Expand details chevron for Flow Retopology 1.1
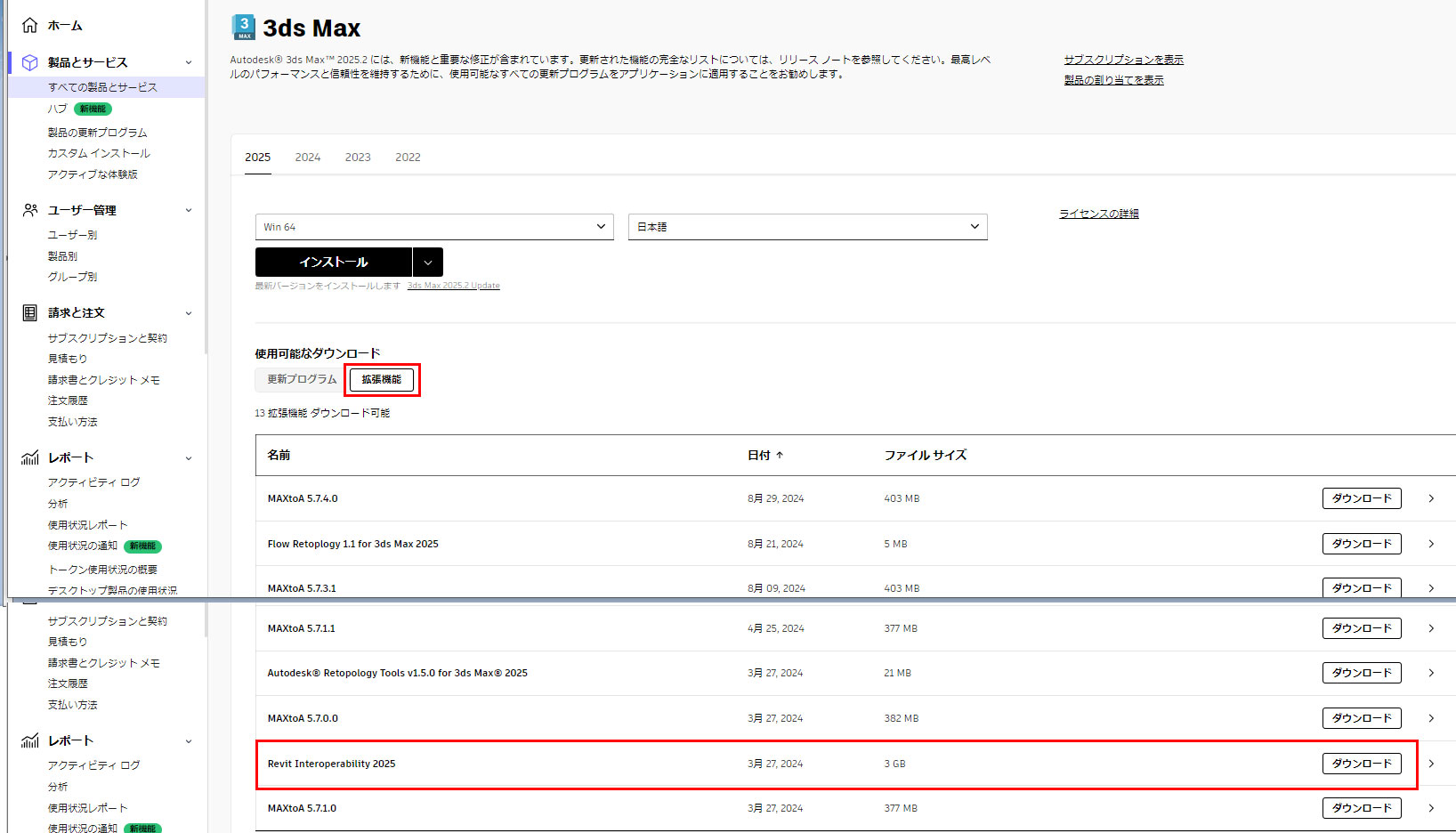 1431,544
